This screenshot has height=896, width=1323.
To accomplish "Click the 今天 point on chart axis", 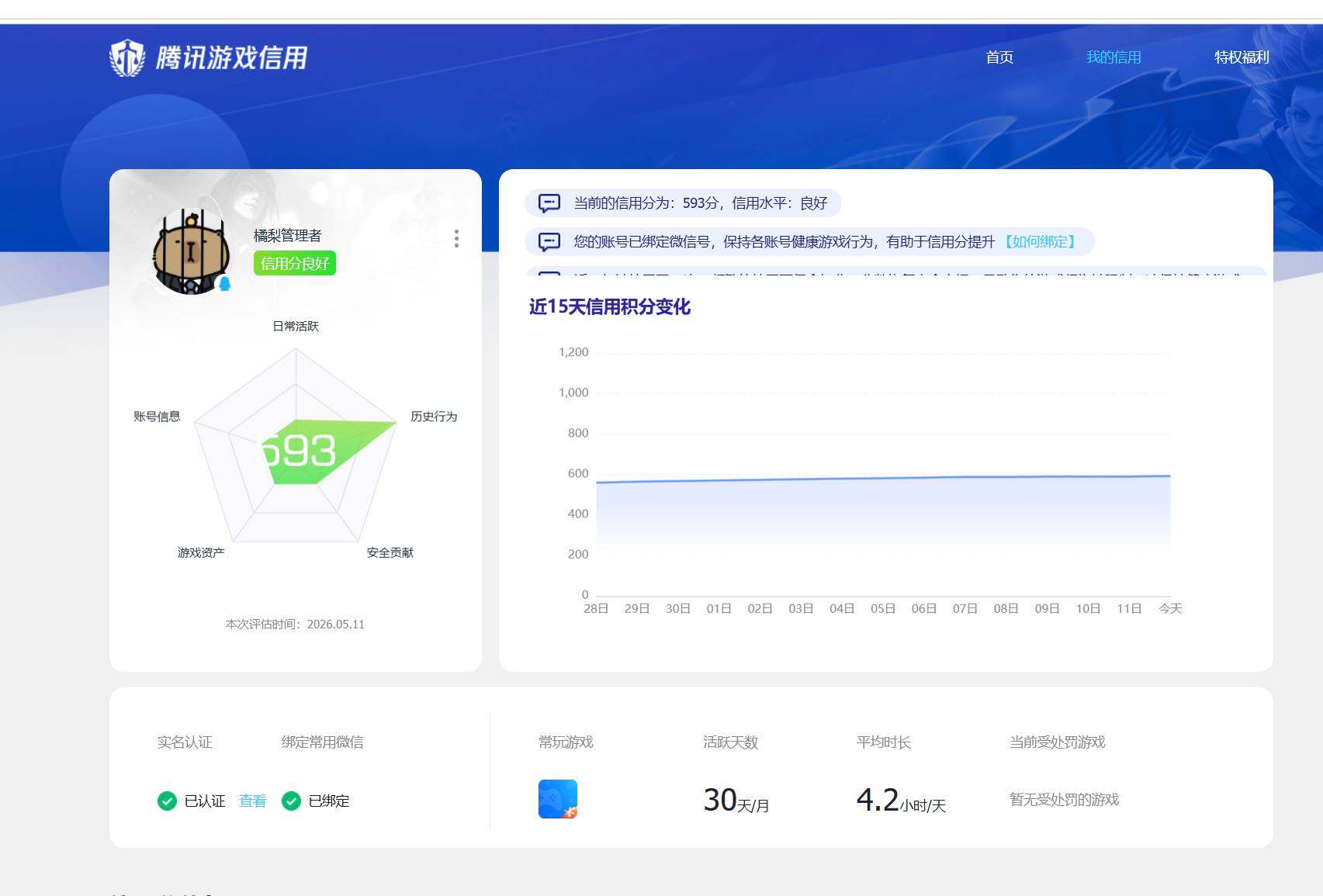I will (x=1170, y=609).
